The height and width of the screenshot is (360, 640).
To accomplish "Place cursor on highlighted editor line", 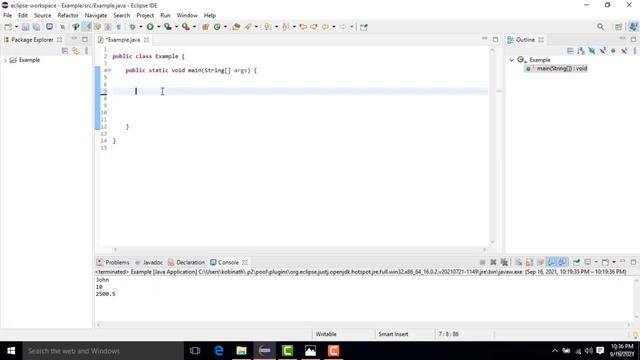I will pyautogui.click(x=300, y=91).
